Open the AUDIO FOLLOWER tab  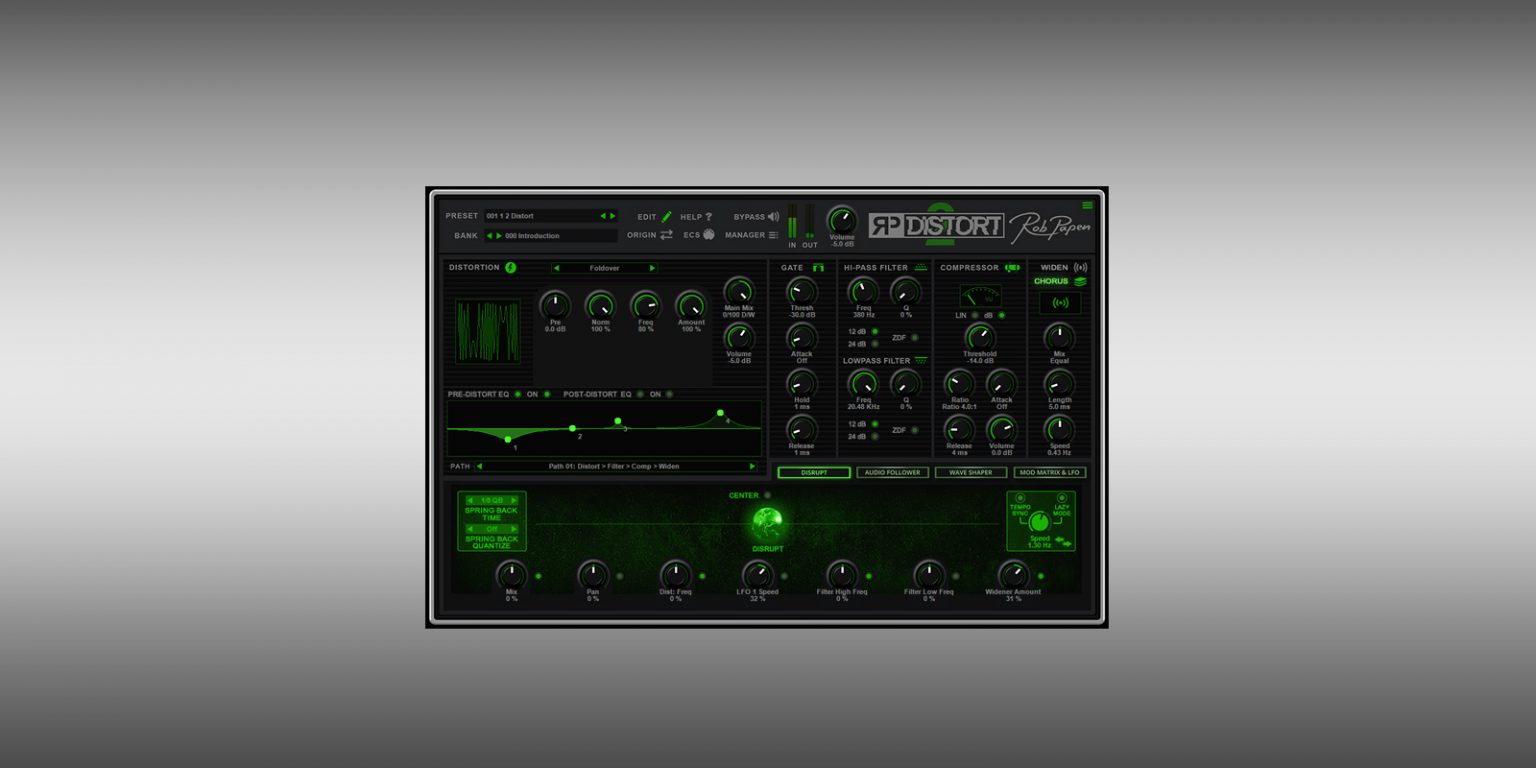(891, 472)
